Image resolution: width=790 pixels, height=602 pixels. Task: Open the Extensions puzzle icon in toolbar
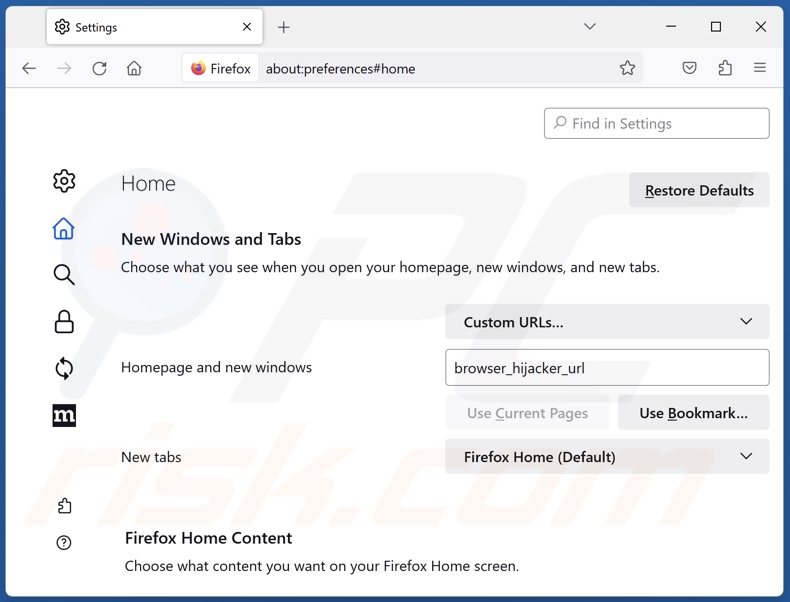725,68
